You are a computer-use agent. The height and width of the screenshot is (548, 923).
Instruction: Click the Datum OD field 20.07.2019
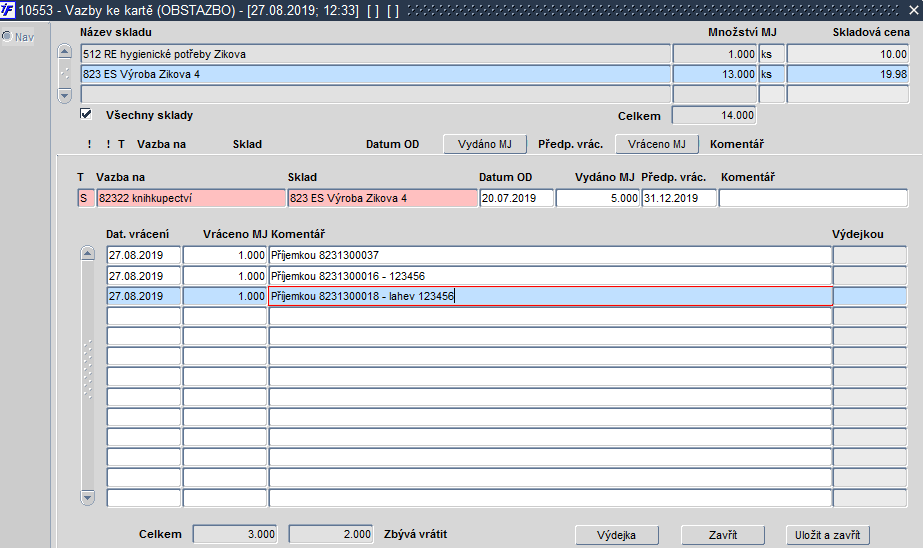pyautogui.click(x=517, y=198)
